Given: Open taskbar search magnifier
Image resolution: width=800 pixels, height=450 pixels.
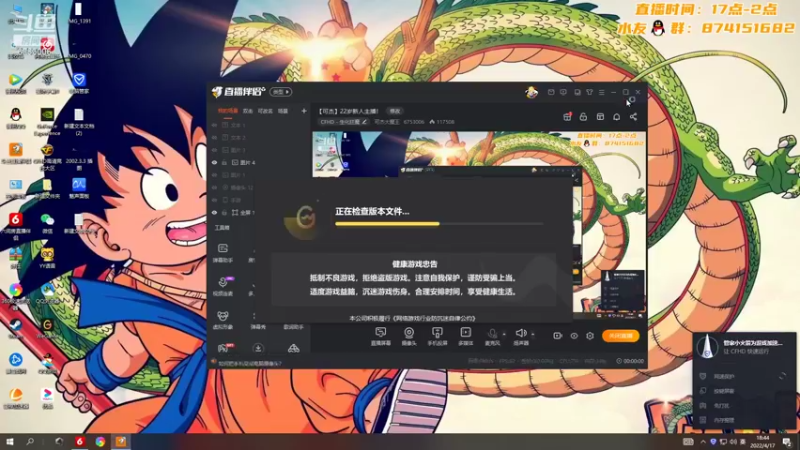Looking at the screenshot, I should click(x=30, y=441).
